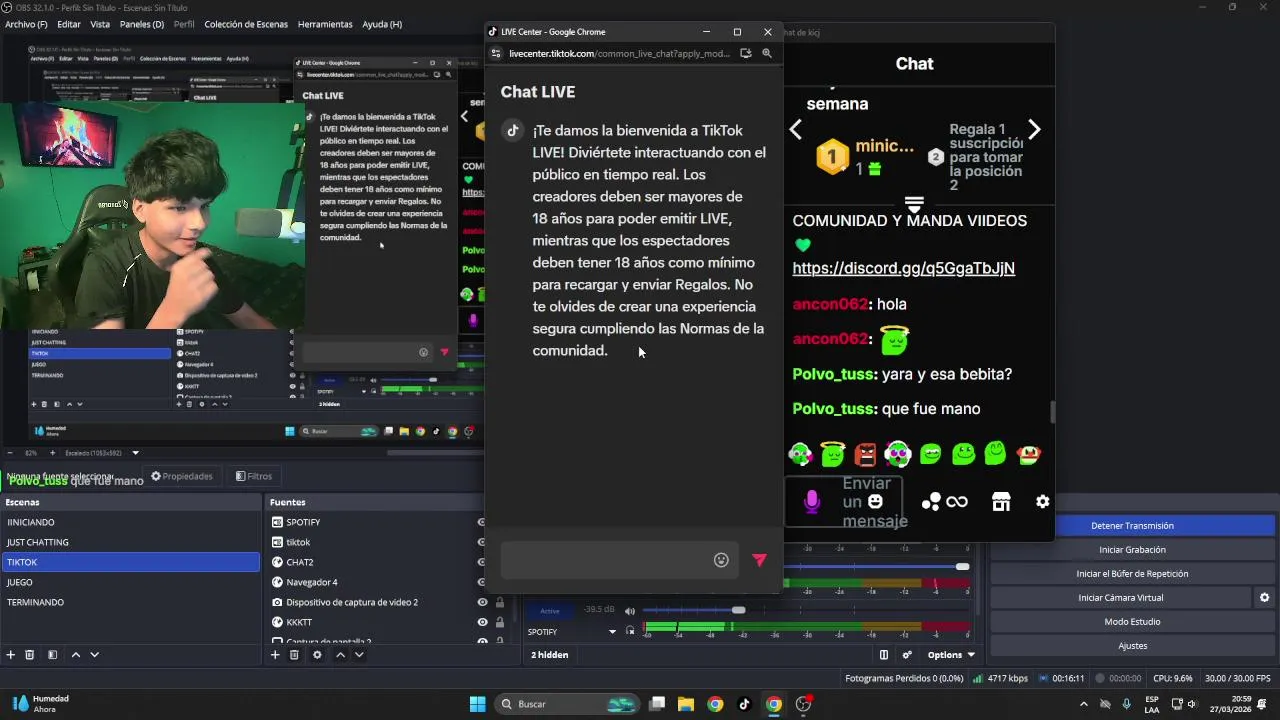Click Iniciar Cámara Virtual button
The height and width of the screenshot is (720, 1280).
tap(1120, 598)
